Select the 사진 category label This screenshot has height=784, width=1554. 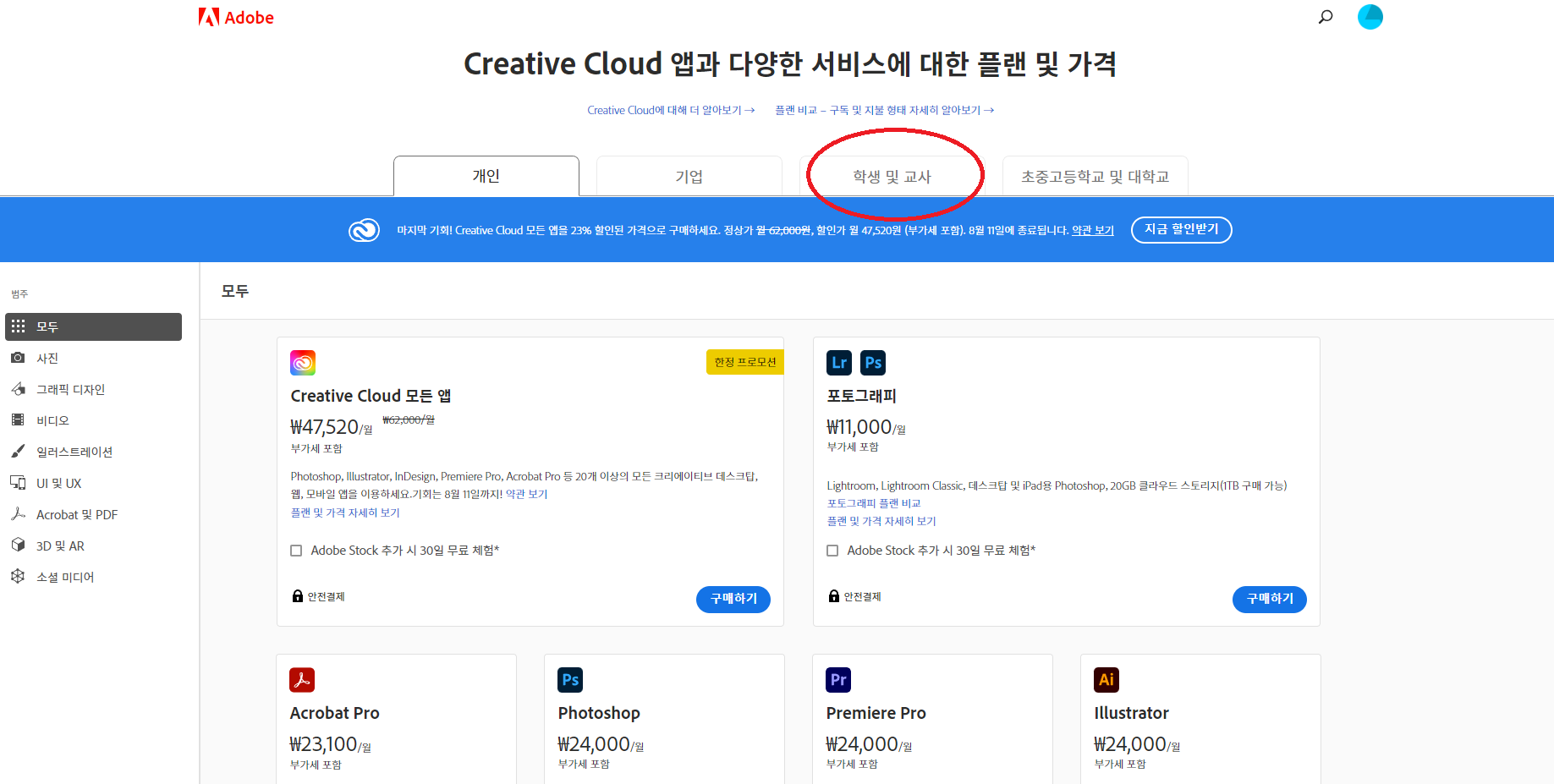(x=47, y=358)
